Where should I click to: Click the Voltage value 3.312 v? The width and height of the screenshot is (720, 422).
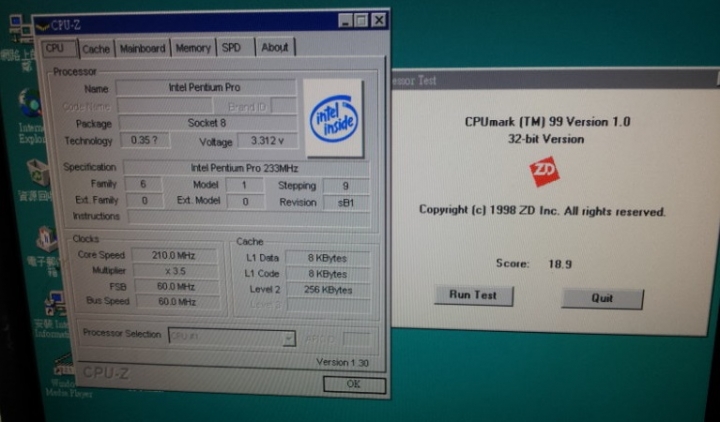click(x=267, y=141)
